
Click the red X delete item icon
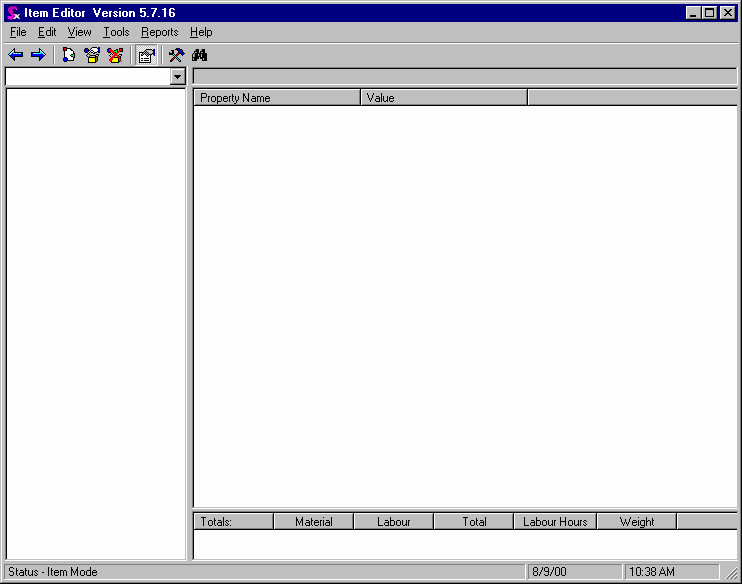(x=115, y=55)
